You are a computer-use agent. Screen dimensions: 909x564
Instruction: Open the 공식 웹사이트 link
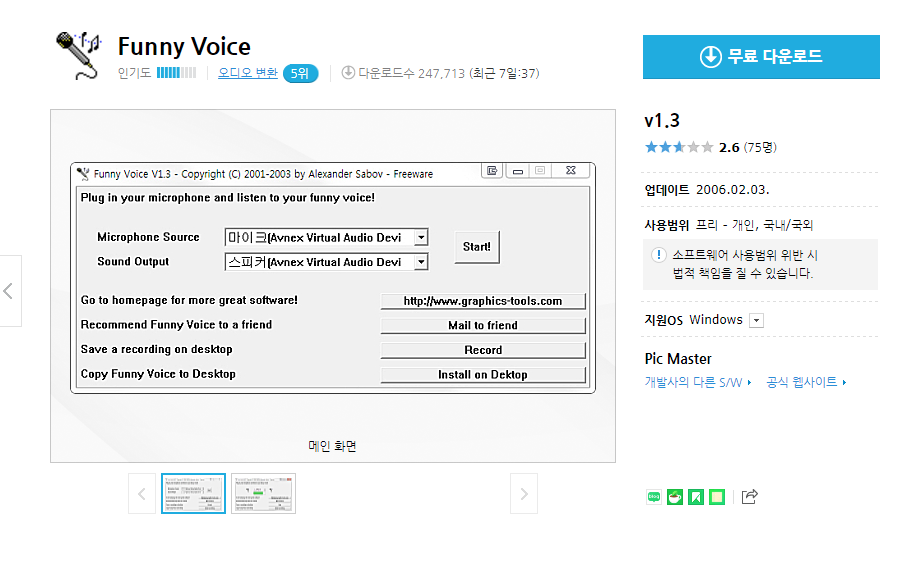pyautogui.click(x=806, y=383)
